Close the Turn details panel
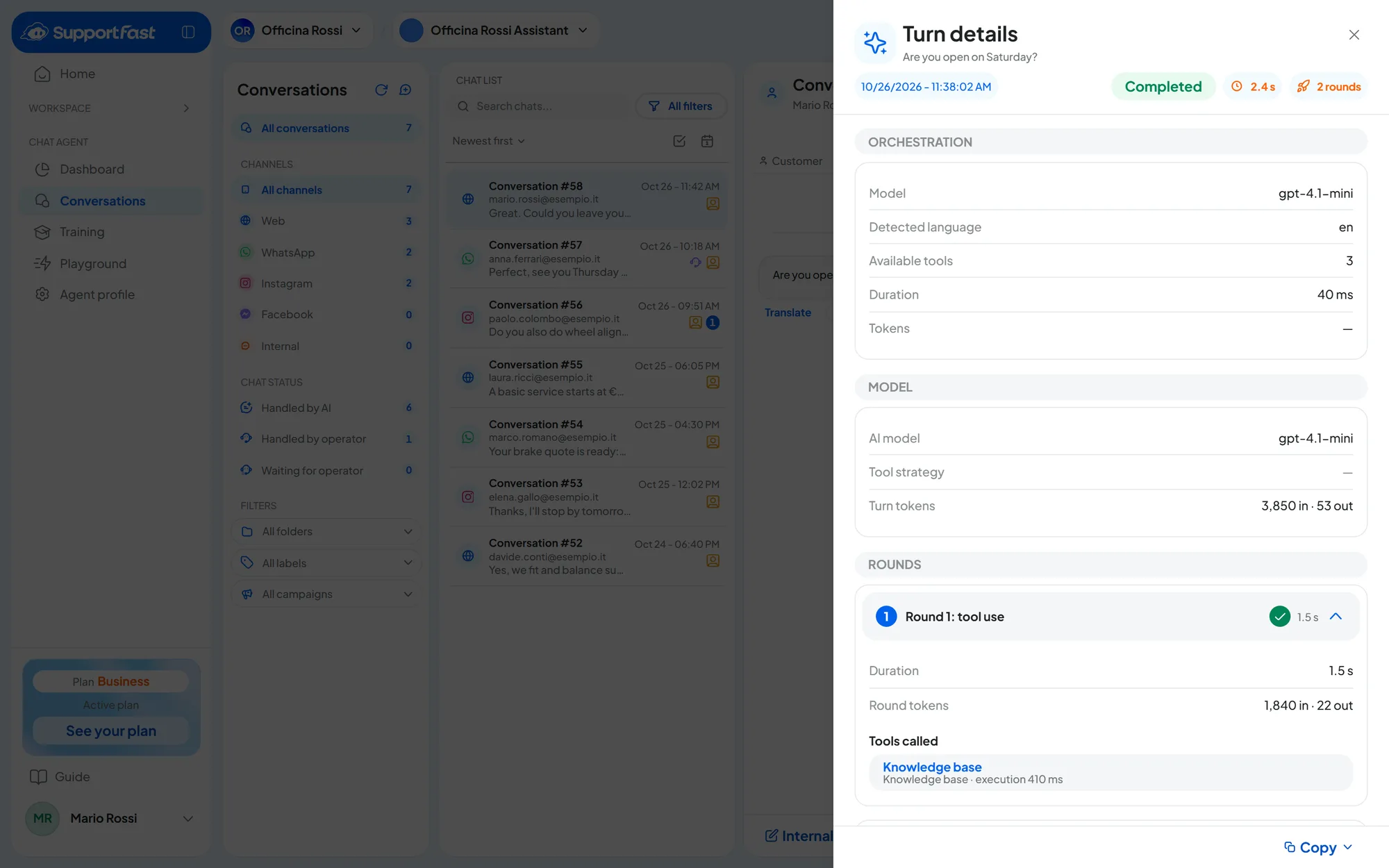 tap(1354, 35)
